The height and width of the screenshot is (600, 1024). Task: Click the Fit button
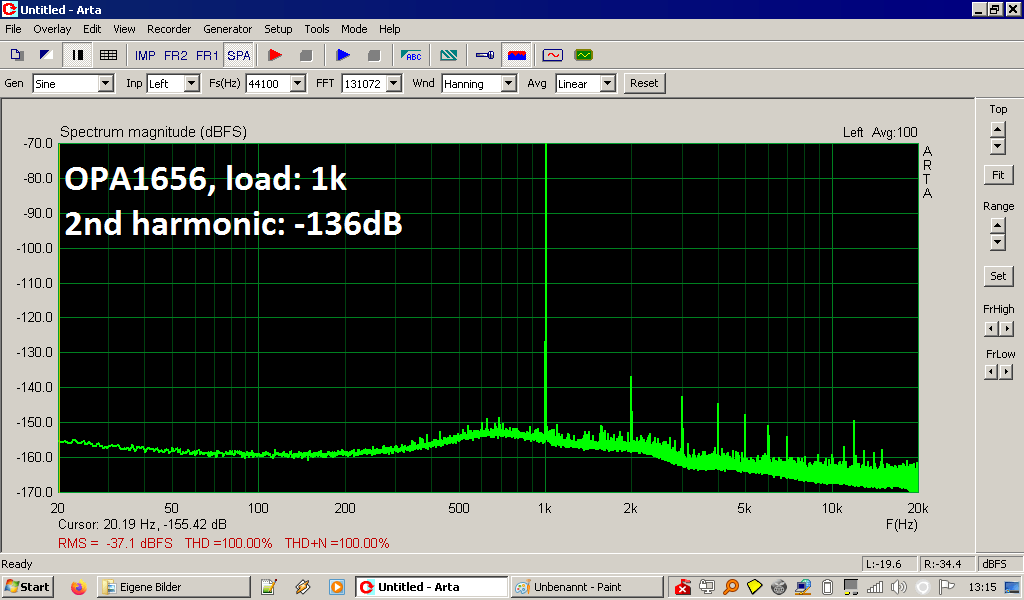pyautogui.click(x=999, y=175)
